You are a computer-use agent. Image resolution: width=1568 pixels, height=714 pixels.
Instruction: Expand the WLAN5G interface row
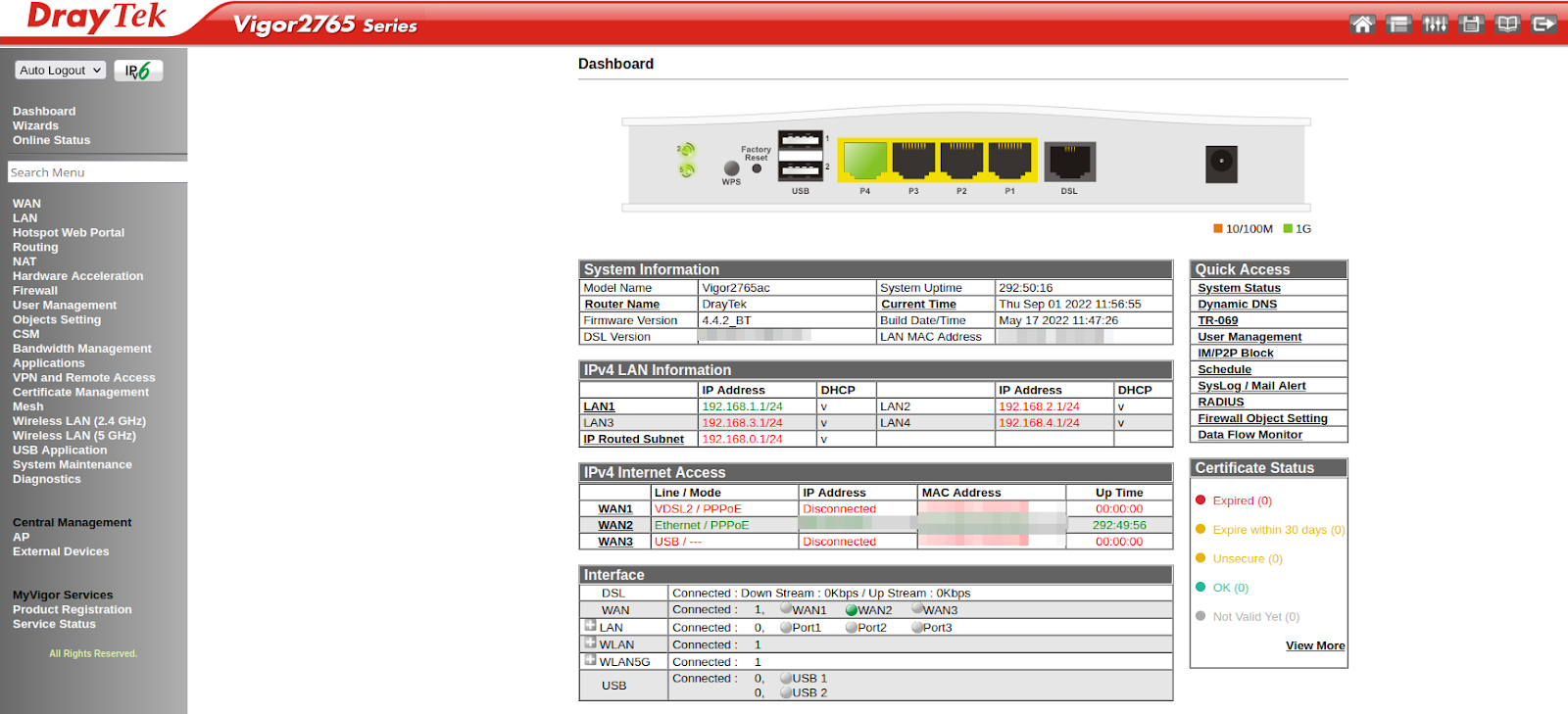click(590, 660)
